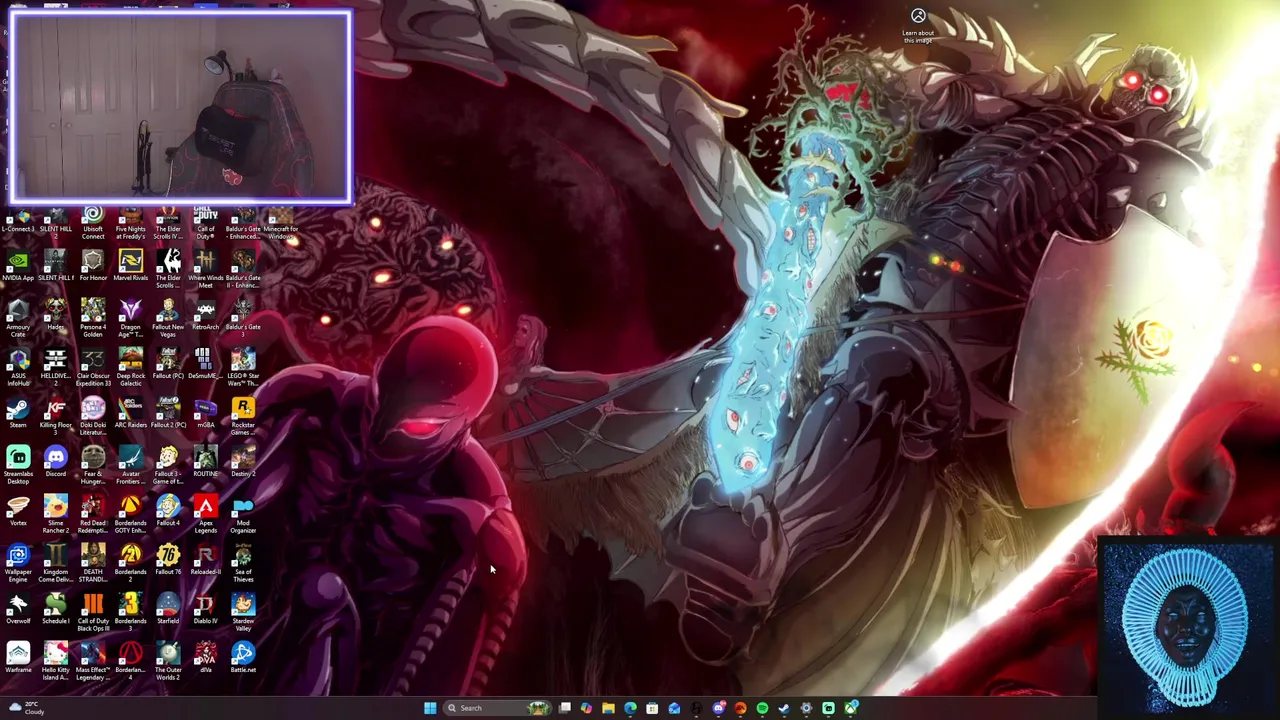This screenshot has height=720, width=1280.
Task: Select the Reloaded-II shortcut
Action: click(x=205, y=560)
